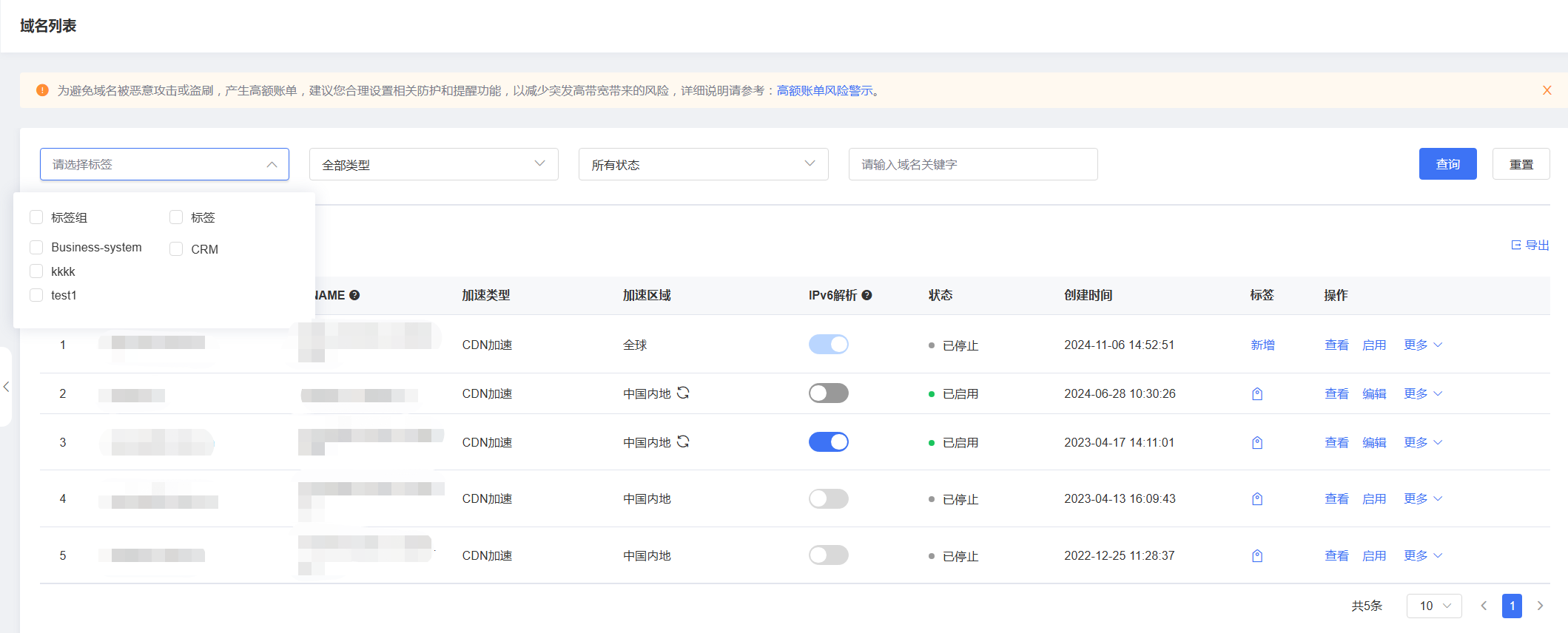This screenshot has height=633, width=1568.
Task: Click 查看 in row 4
Action: [1336, 498]
